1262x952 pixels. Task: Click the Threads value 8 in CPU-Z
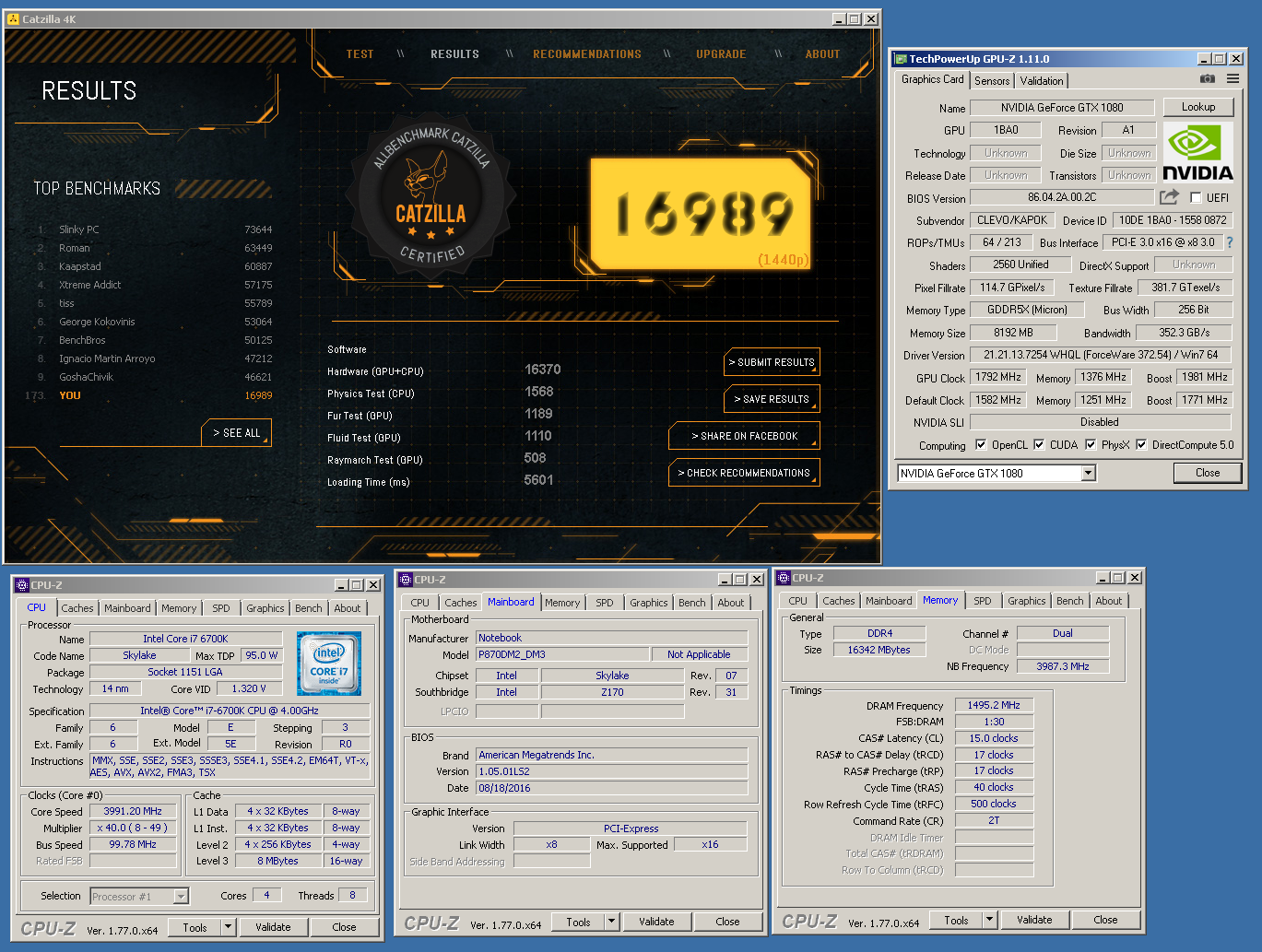point(352,895)
